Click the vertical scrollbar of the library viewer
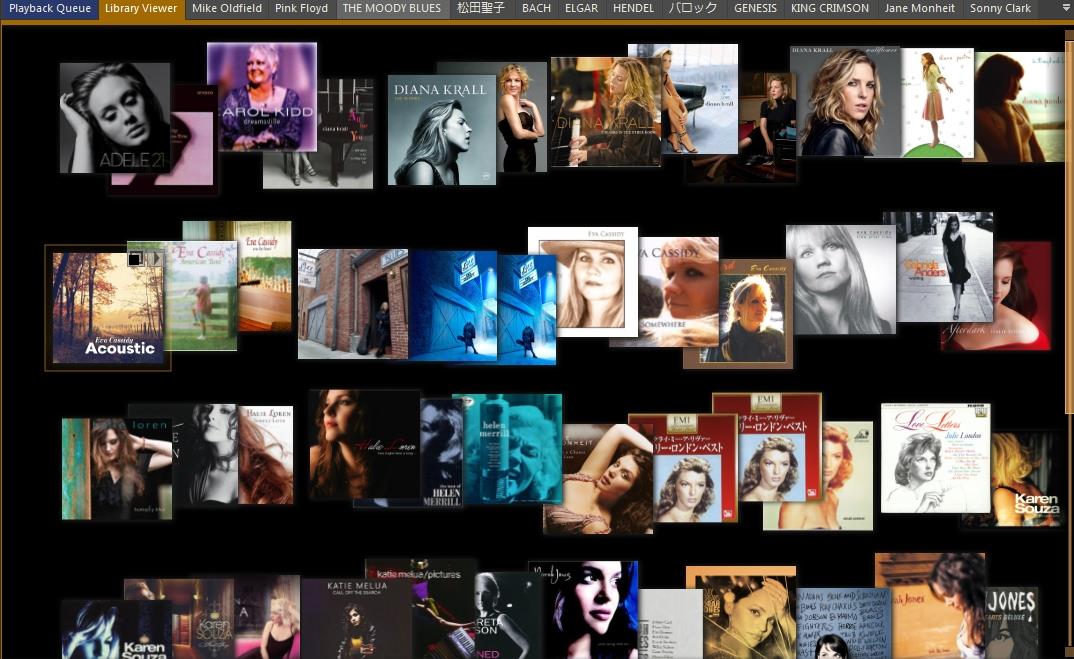The height and width of the screenshot is (659, 1074). coord(1069,226)
